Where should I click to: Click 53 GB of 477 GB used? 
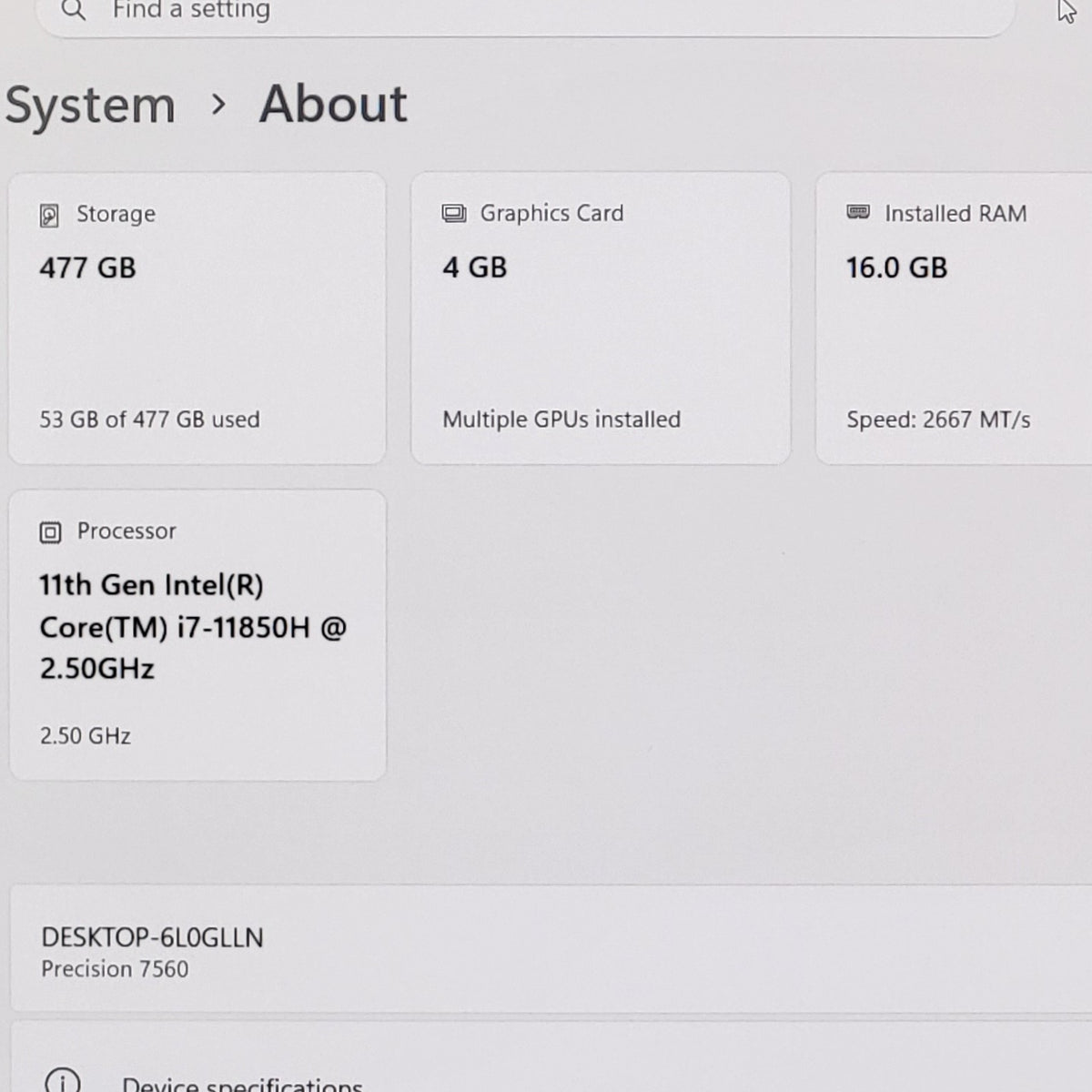pyautogui.click(x=149, y=420)
